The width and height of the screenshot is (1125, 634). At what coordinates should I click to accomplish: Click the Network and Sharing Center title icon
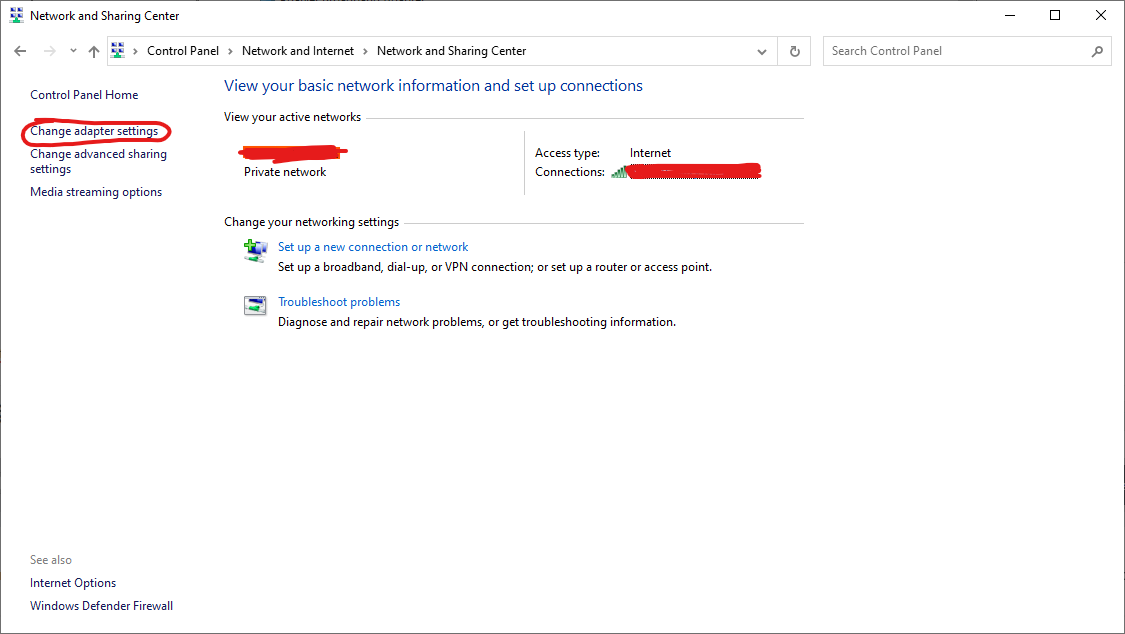(16, 15)
